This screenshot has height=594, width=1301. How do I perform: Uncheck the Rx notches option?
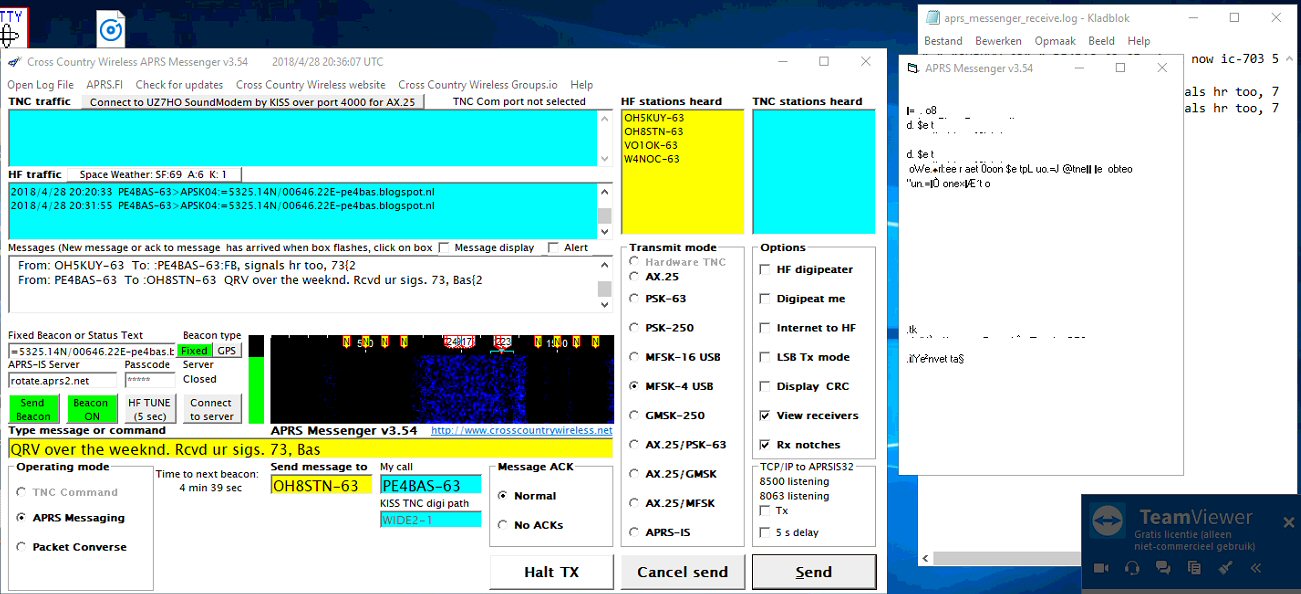click(x=766, y=445)
